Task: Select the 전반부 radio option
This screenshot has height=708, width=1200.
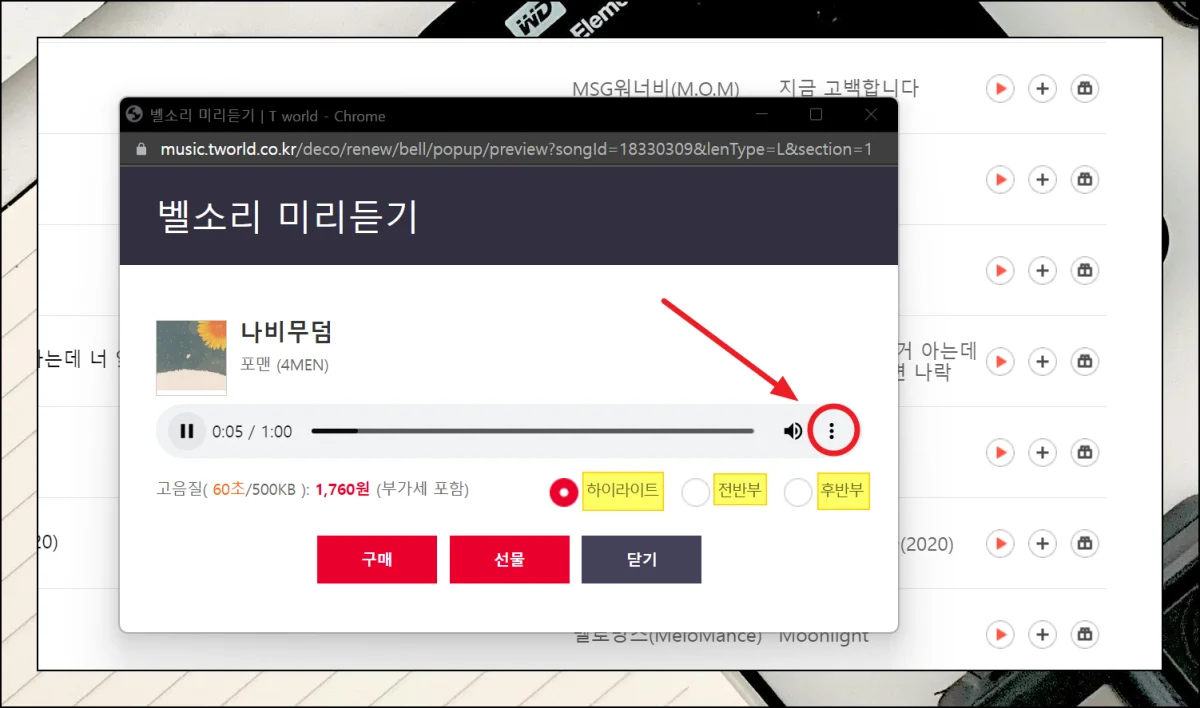Action: pos(695,492)
